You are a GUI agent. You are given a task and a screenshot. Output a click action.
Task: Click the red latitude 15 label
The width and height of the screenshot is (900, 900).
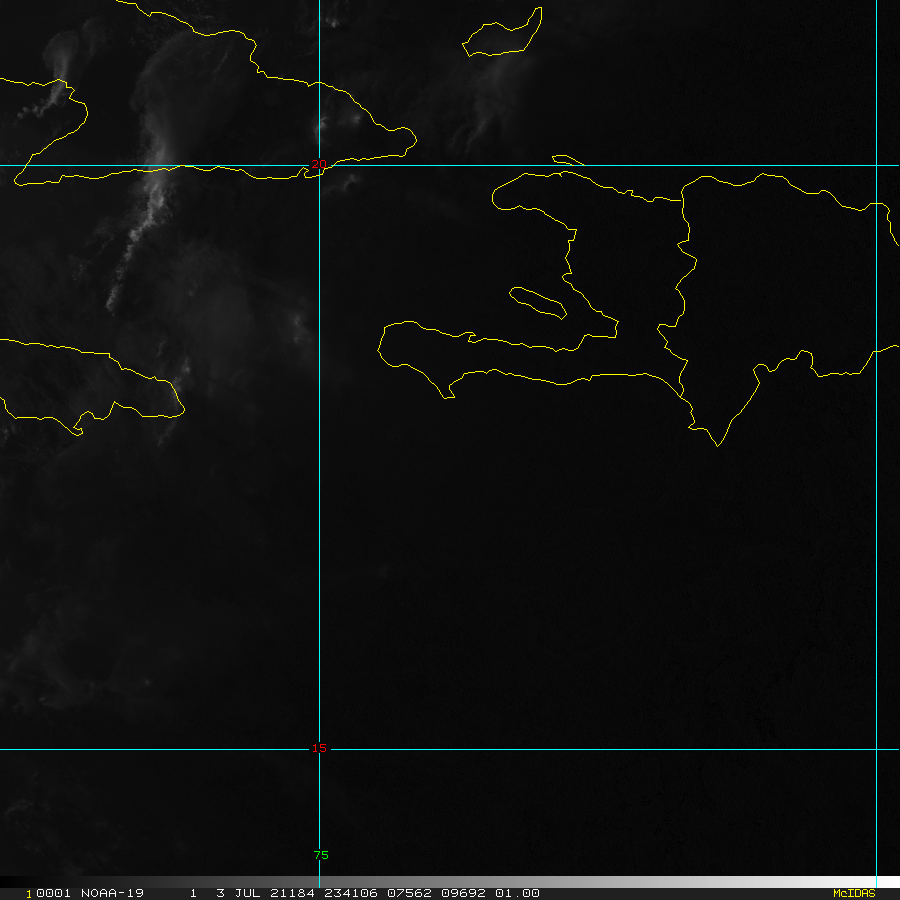pyautogui.click(x=319, y=748)
